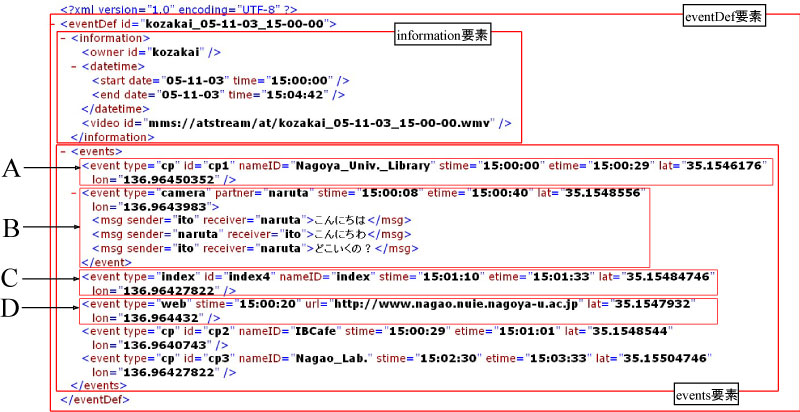Collapse the information element node
Viewport: 800px width, 412px height.
tap(63, 38)
